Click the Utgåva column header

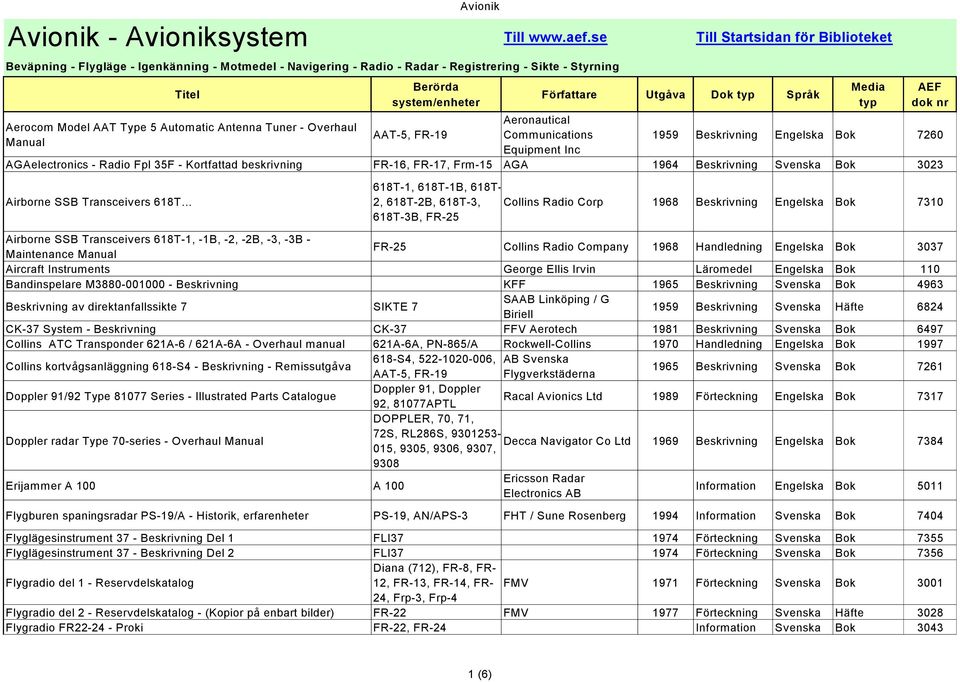pos(665,94)
